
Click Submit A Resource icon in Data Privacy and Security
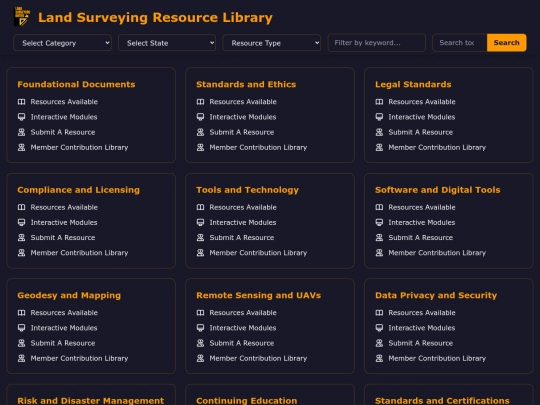tap(379, 343)
